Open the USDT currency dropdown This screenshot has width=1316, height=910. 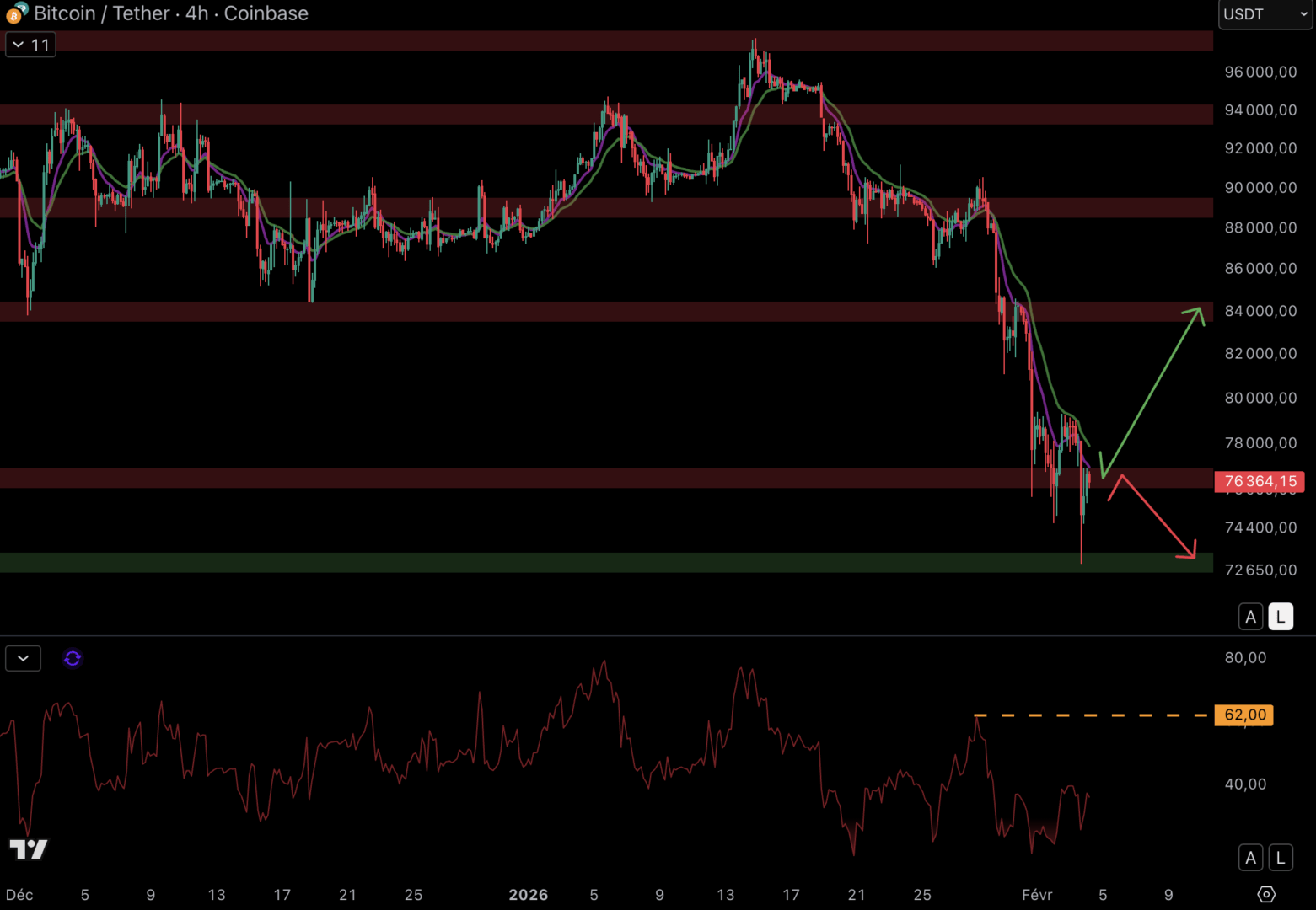1265,14
